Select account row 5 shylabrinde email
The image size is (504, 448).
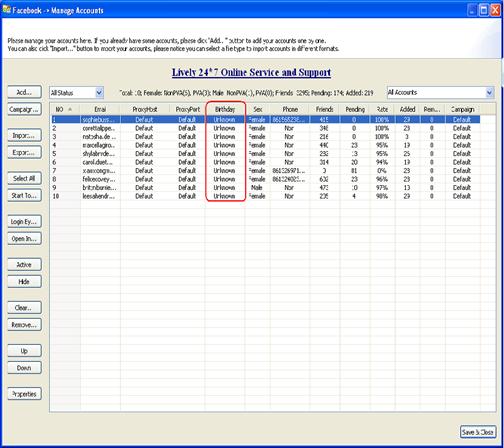click(x=99, y=154)
